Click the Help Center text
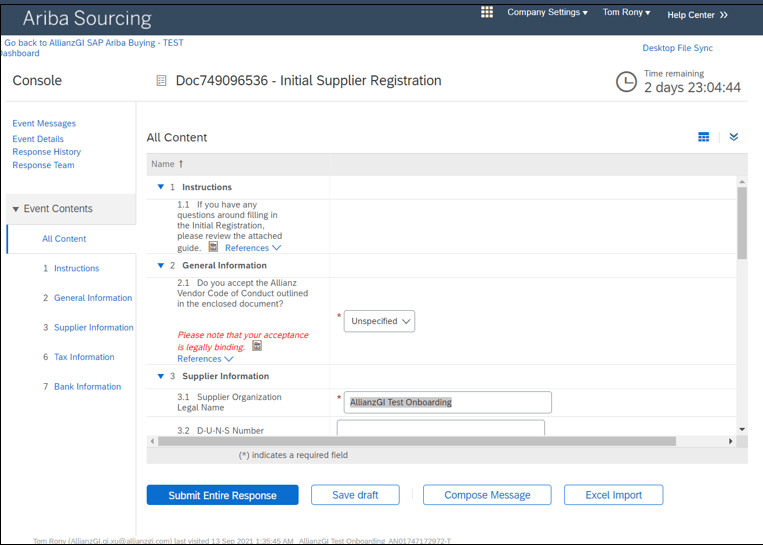The width and height of the screenshot is (763, 545). coord(690,15)
